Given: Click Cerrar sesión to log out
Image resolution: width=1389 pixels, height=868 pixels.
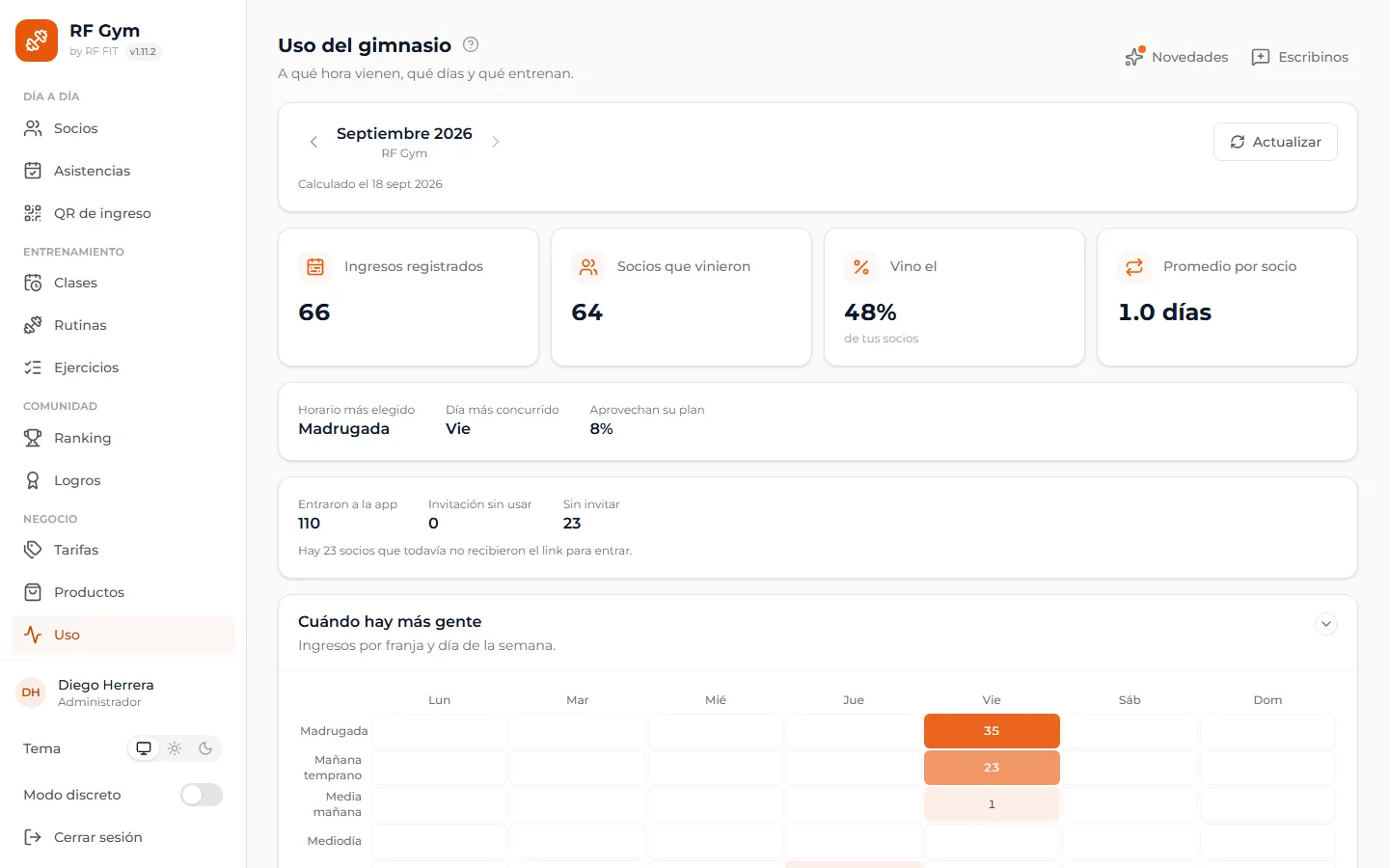Looking at the screenshot, I should point(123,837).
